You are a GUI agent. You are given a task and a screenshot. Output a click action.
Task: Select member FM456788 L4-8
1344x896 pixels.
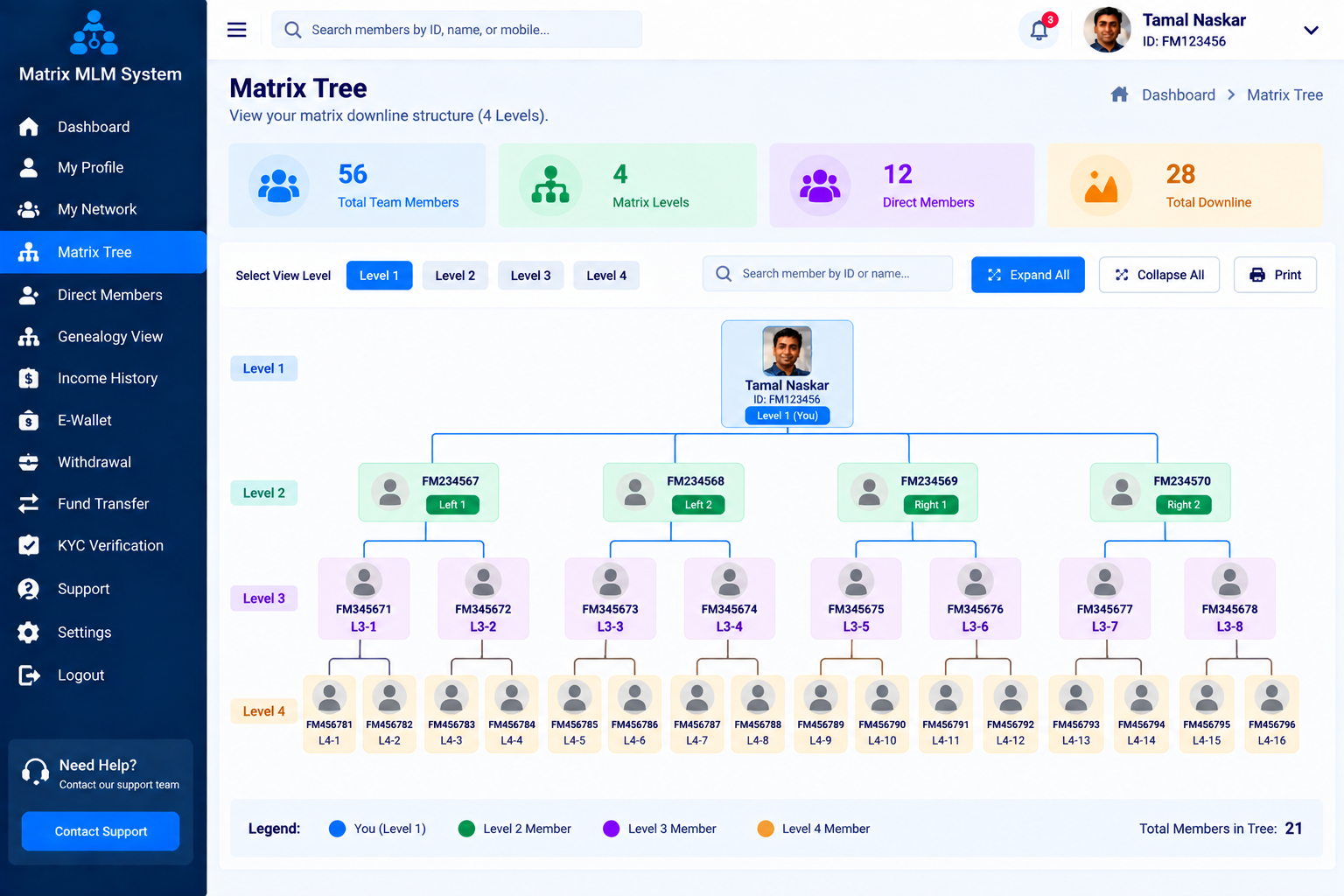coord(758,714)
